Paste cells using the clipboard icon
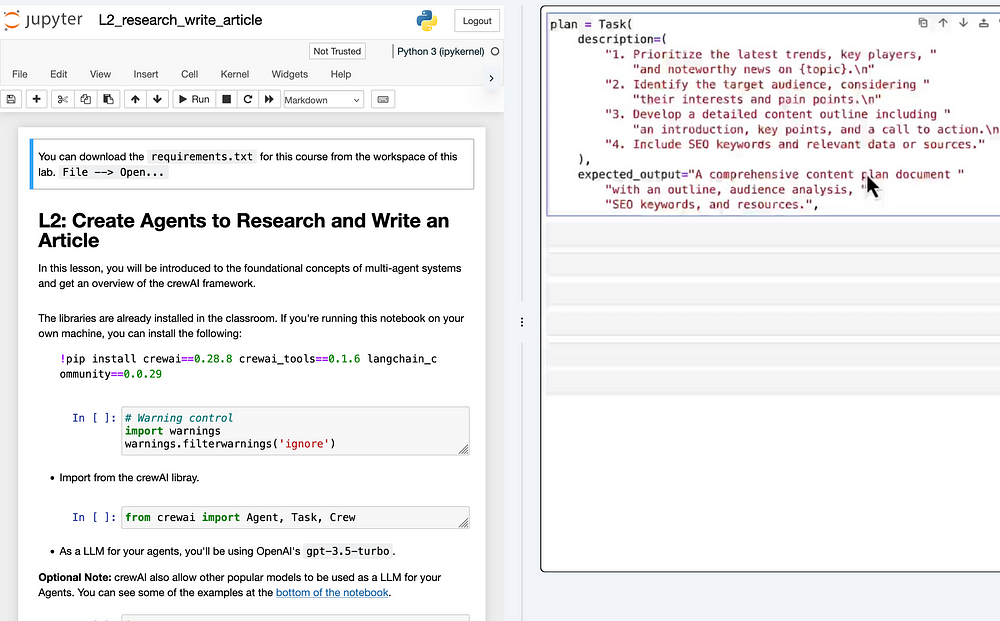1000x621 pixels. pos(108,99)
